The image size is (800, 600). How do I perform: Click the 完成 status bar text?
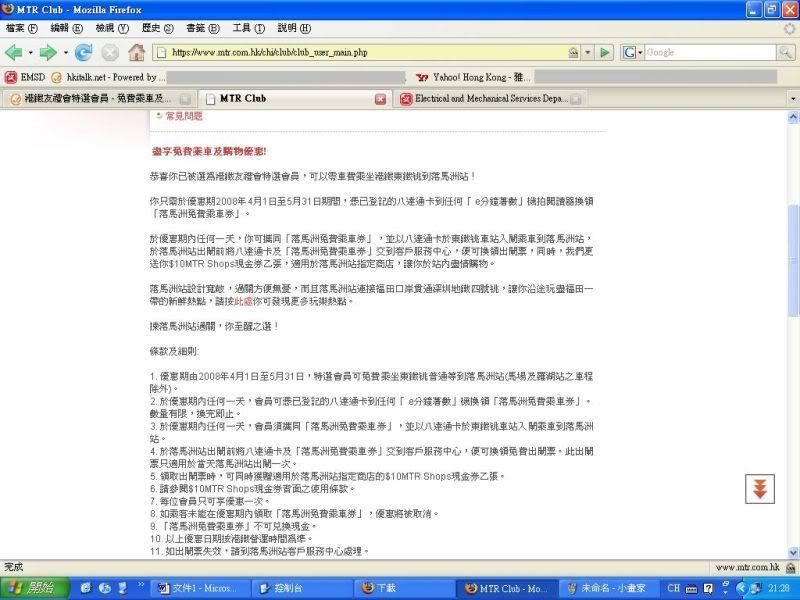tap(14, 567)
